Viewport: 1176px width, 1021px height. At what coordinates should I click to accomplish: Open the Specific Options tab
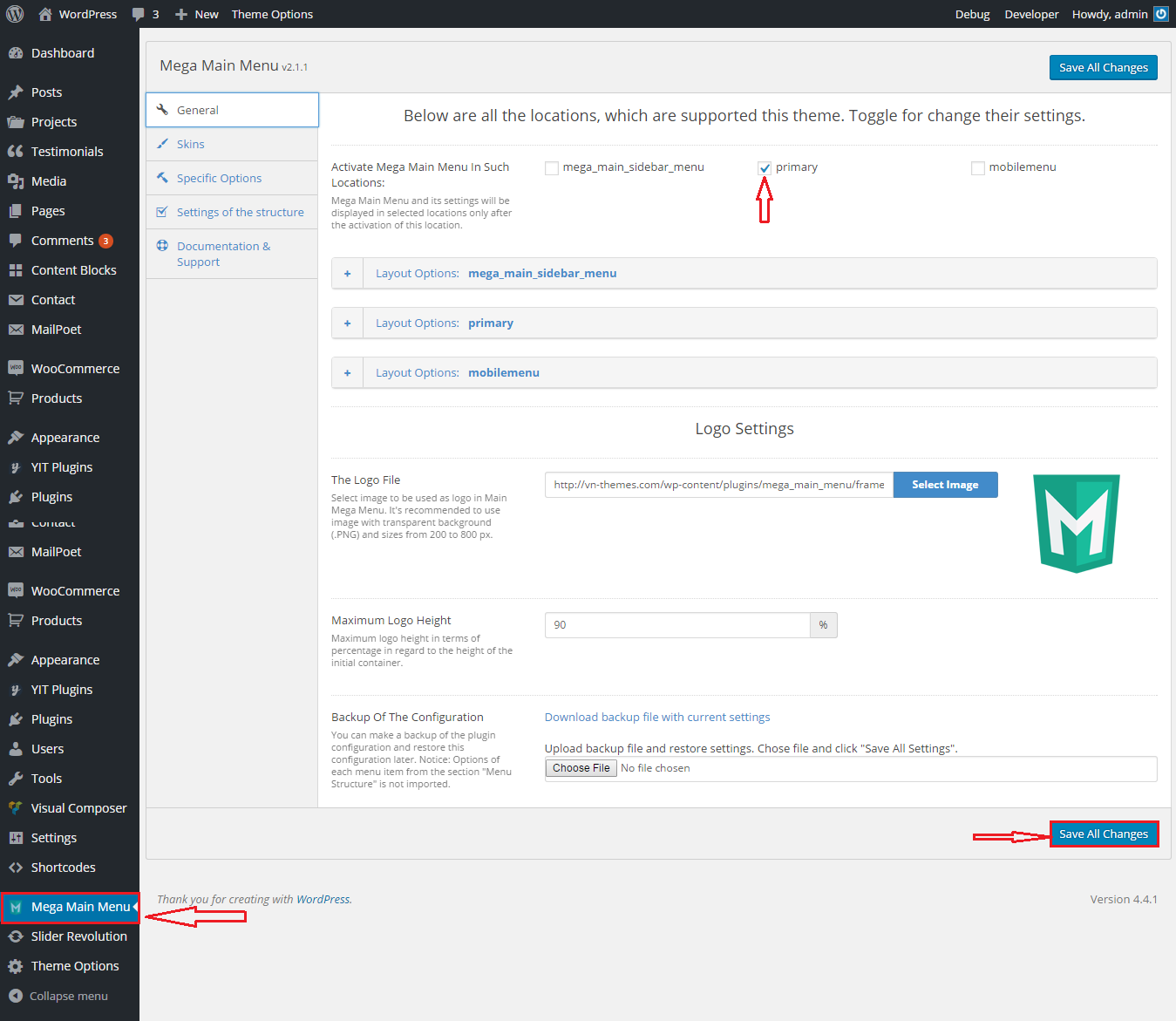(x=219, y=179)
